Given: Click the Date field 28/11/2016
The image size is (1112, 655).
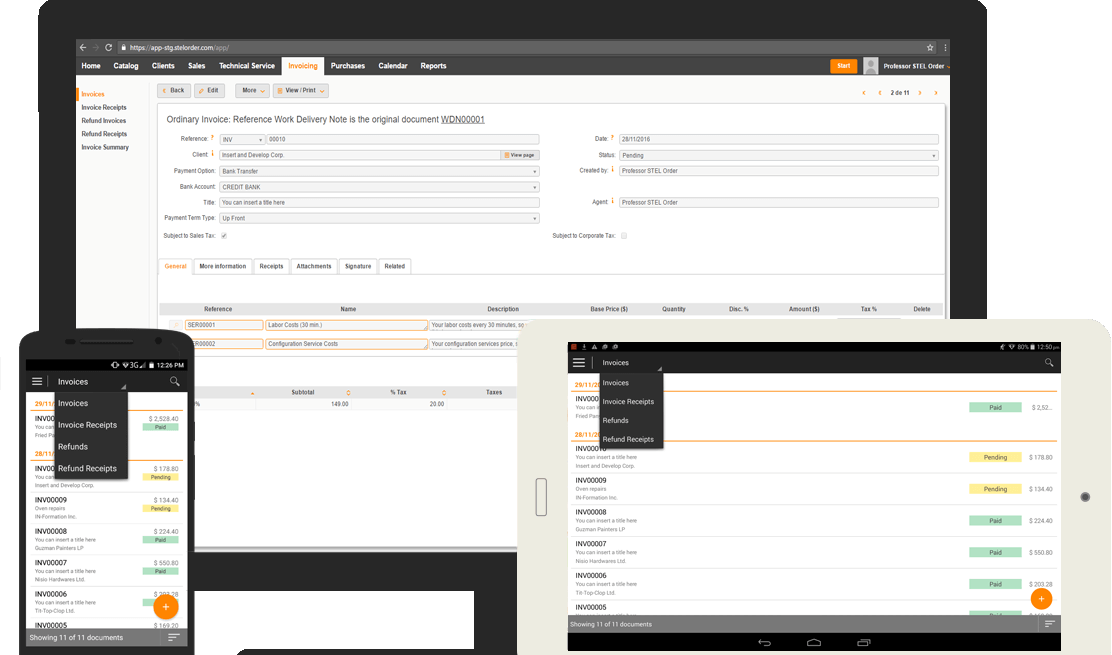Looking at the screenshot, I should (779, 140).
